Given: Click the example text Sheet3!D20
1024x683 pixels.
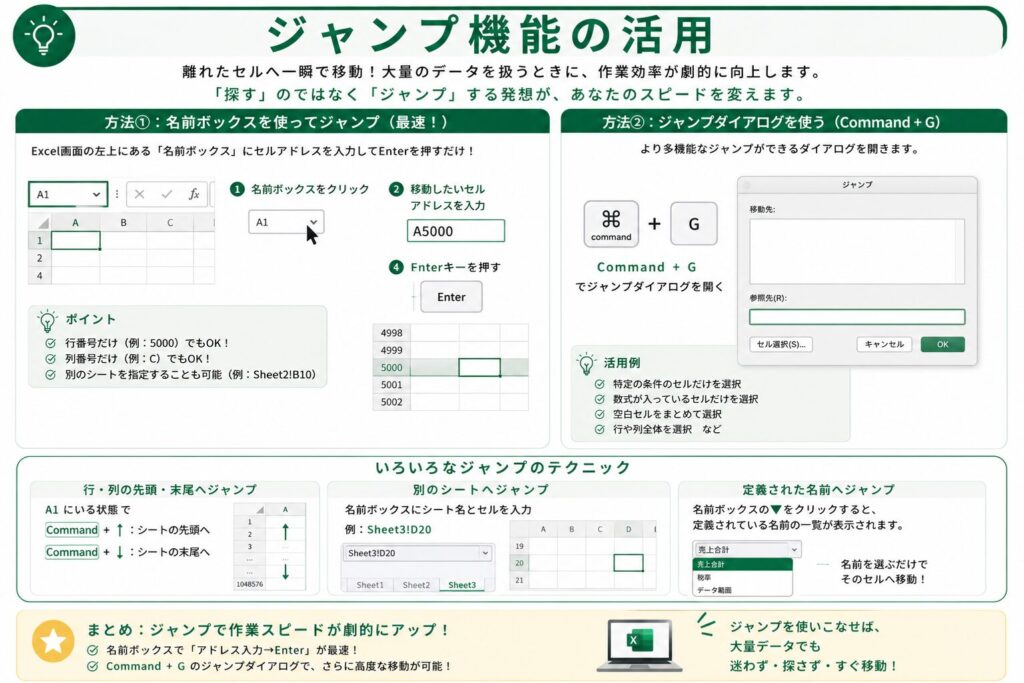Looking at the screenshot, I should 399,530.
